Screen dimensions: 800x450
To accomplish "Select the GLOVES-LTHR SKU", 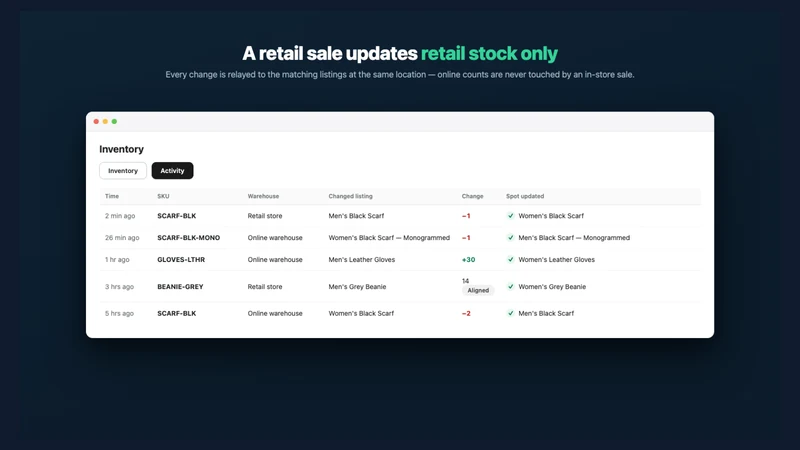I will click(x=181, y=260).
